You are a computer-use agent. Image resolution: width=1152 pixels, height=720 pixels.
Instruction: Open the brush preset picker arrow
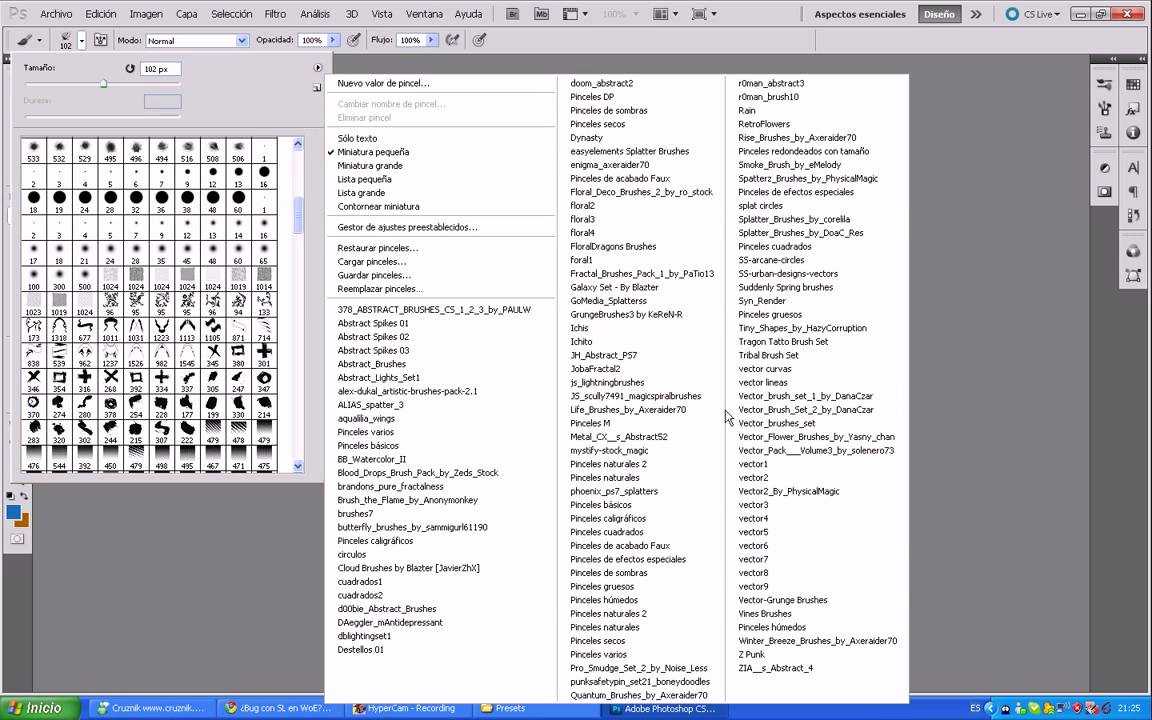[x=82, y=40]
